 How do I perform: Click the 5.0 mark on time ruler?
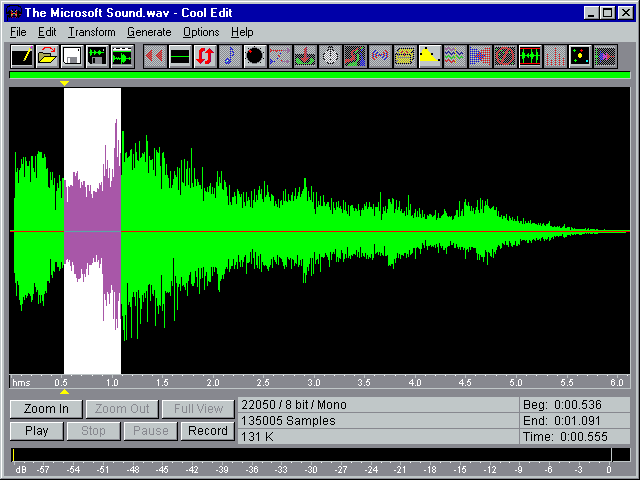516,382
